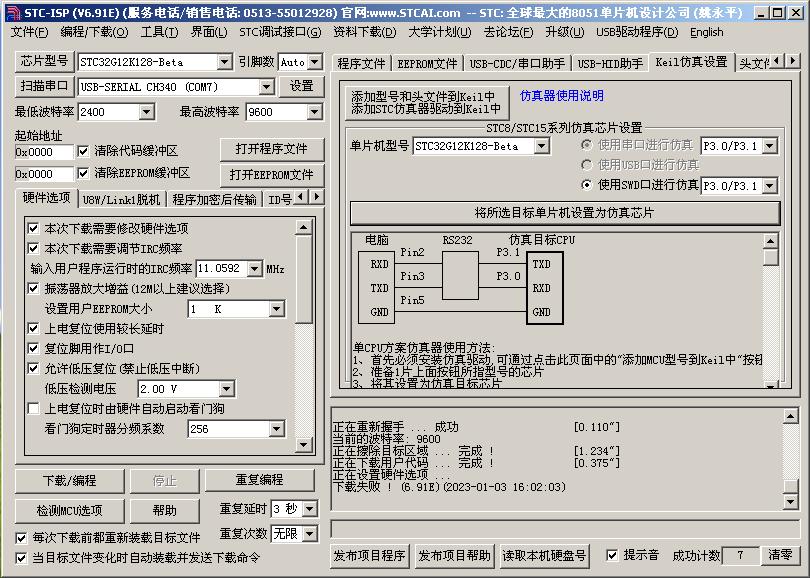Switch to the EEPROM文件 tab
The height and width of the screenshot is (578, 810).
pyautogui.click(x=427, y=64)
